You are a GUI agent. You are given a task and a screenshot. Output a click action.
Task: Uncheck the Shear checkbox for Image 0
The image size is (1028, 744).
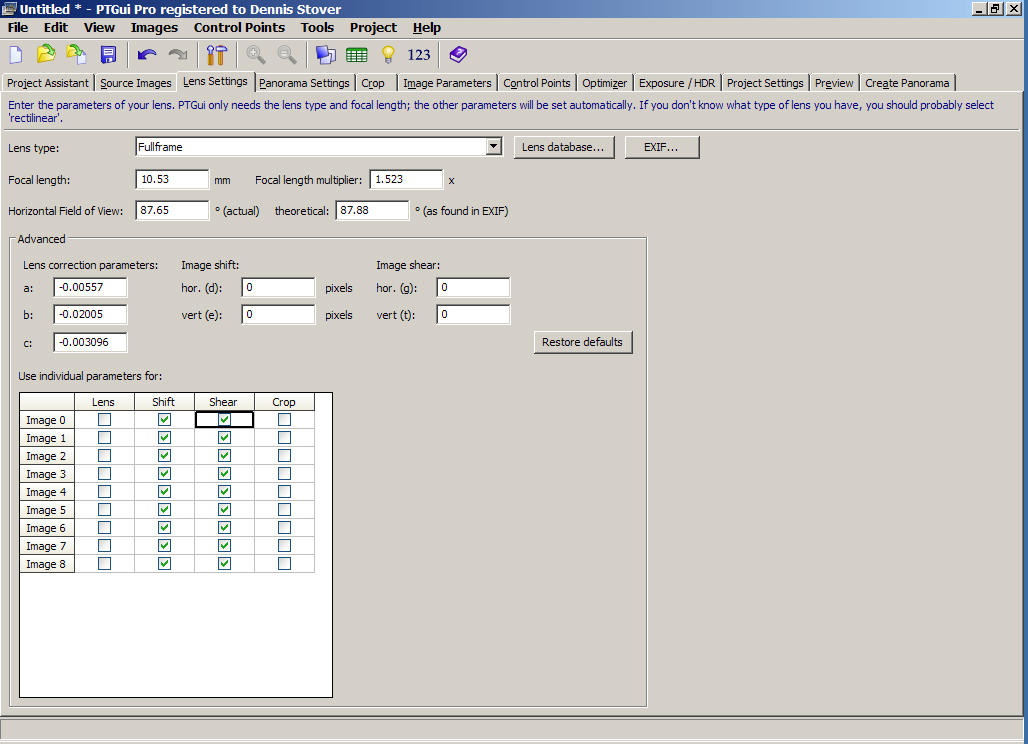click(x=224, y=420)
